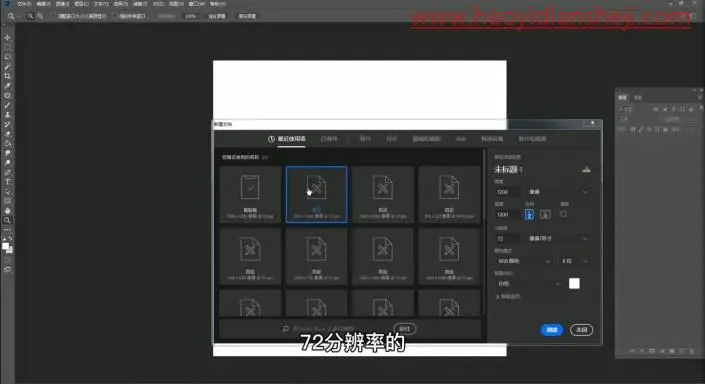The width and height of the screenshot is (705, 384).
Task: Click the blue 创建 Create button
Action: (x=552, y=330)
